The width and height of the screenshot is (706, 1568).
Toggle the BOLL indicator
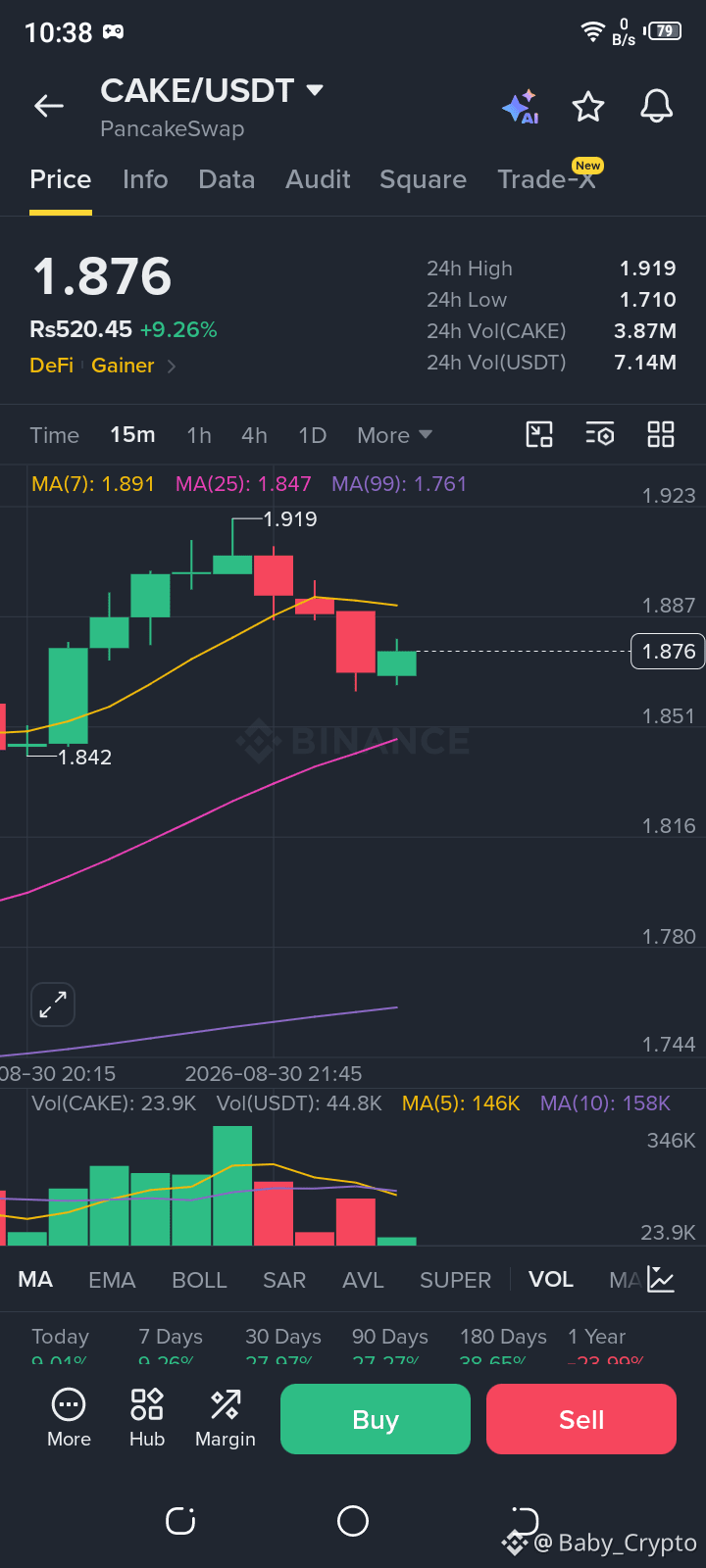click(199, 1280)
